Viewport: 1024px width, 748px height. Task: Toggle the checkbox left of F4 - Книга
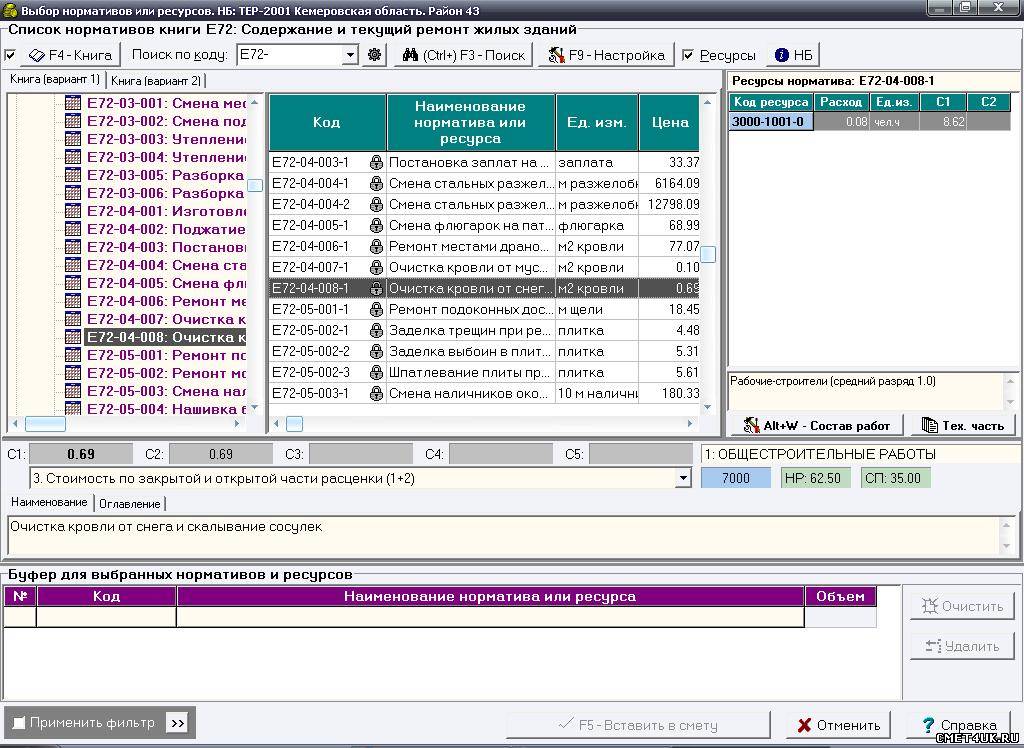pos(10,56)
